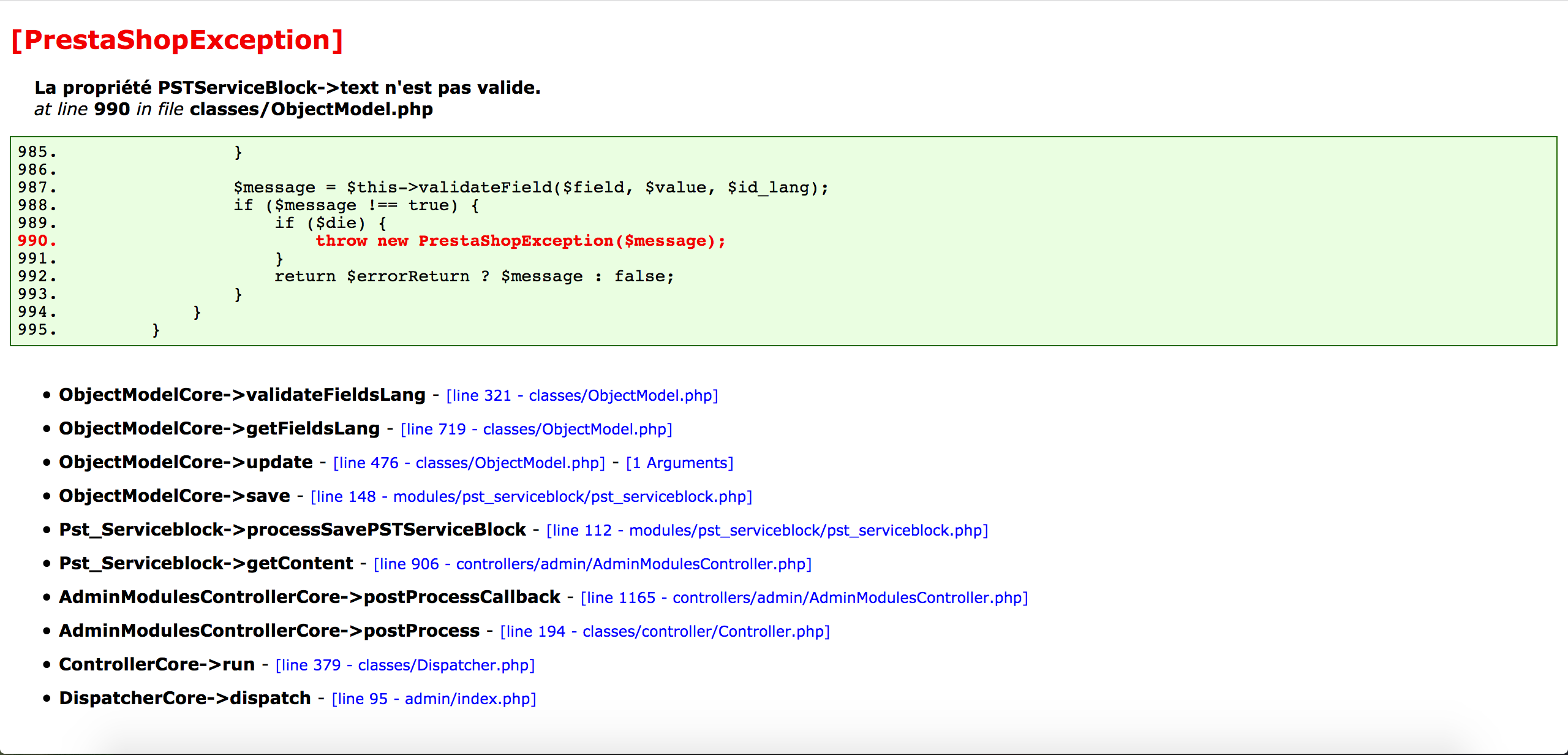Open line 194 Controller.php link
The height and width of the screenshot is (755, 1568).
pos(665,632)
